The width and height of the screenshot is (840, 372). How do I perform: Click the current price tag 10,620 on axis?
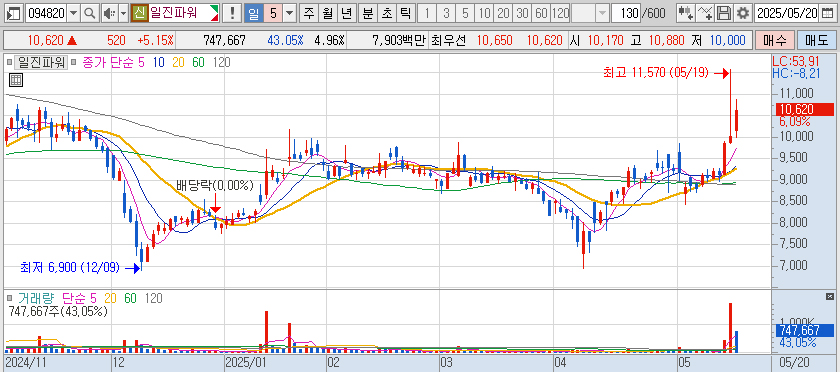pos(805,109)
